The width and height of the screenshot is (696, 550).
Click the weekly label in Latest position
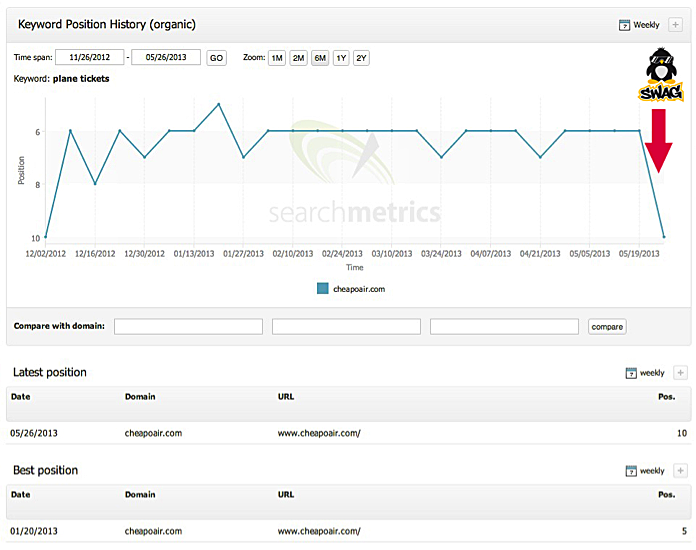(652, 373)
